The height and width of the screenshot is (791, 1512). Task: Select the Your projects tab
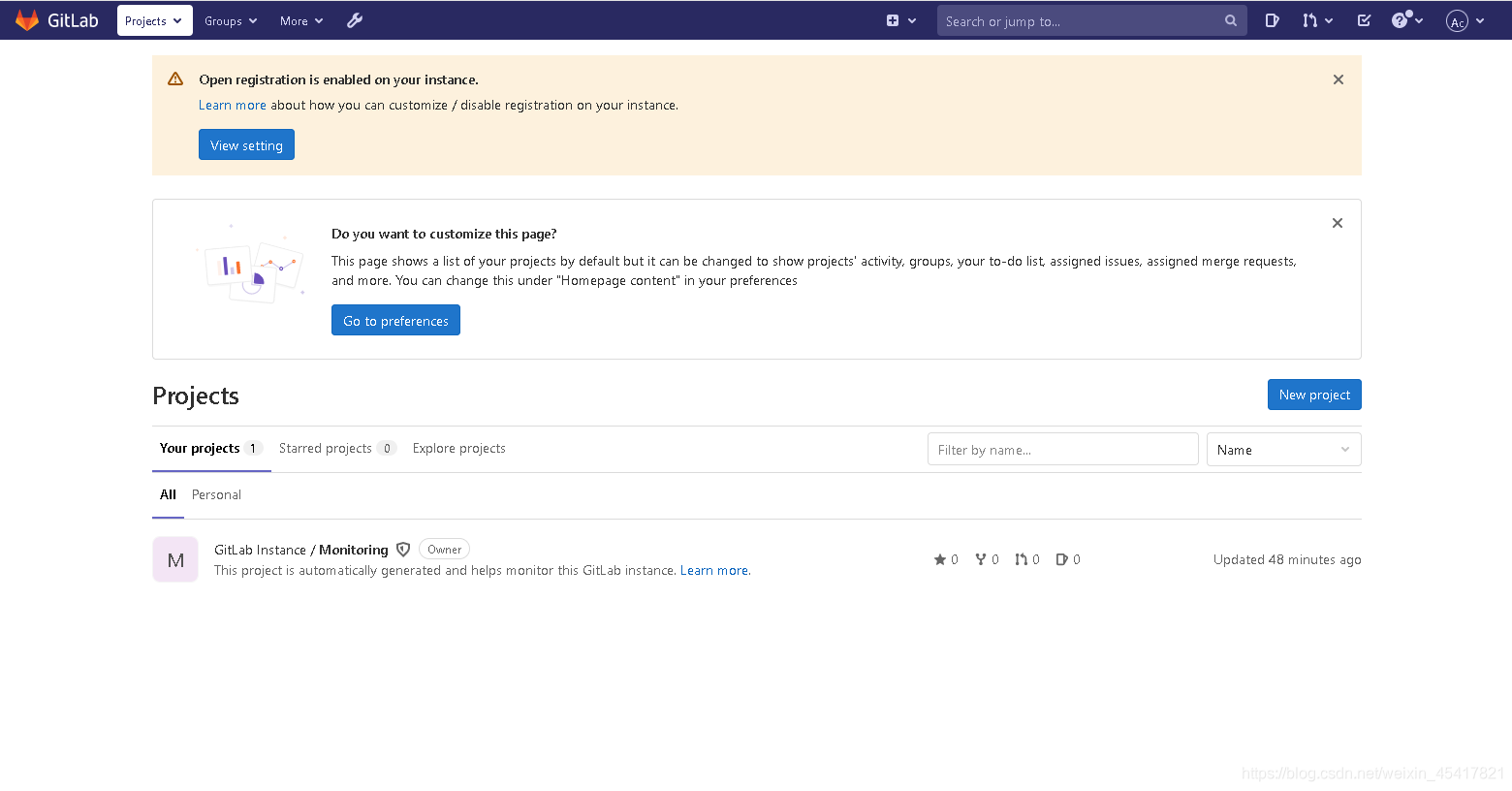[211, 448]
